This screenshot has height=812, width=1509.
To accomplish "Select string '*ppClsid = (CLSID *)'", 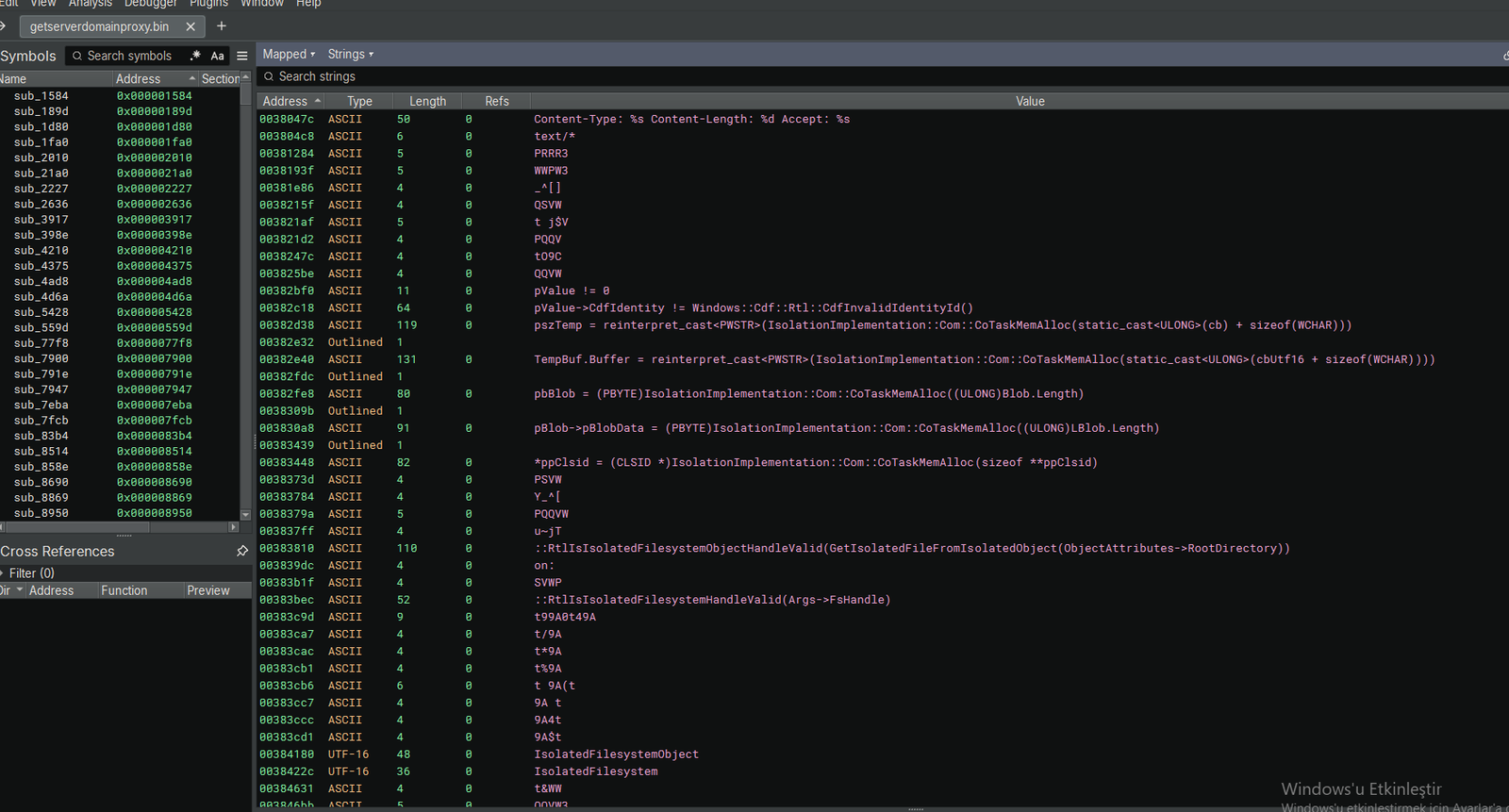I will 816,463.
